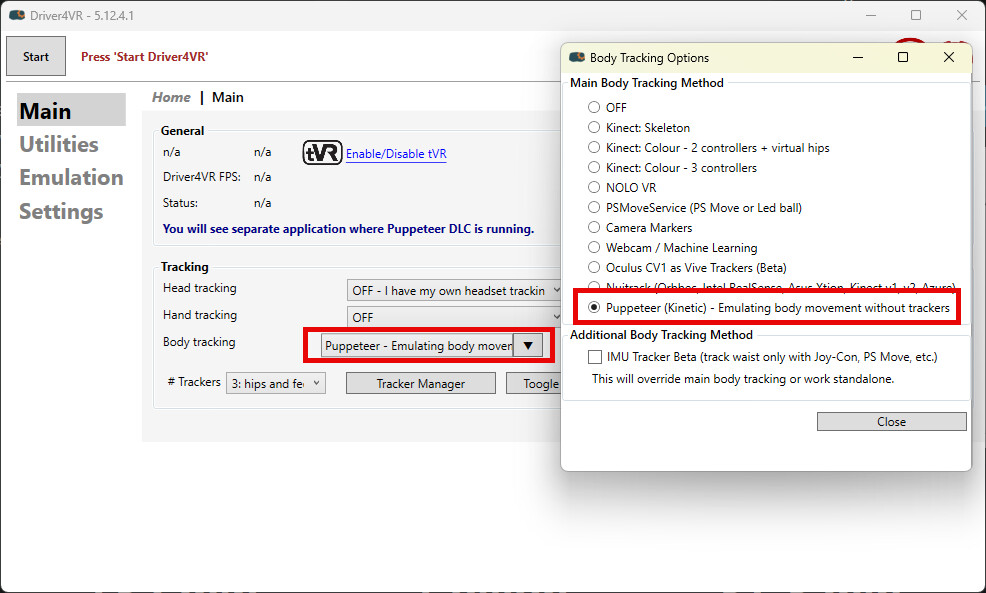The height and width of the screenshot is (593, 986).
Task: Select Webcam / Machine Learning tracking
Action: pos(592,247)
